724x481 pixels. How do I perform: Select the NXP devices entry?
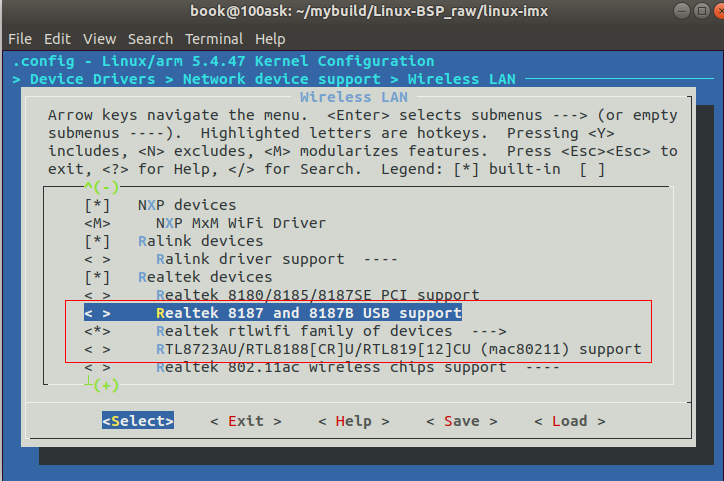point(187,205)
